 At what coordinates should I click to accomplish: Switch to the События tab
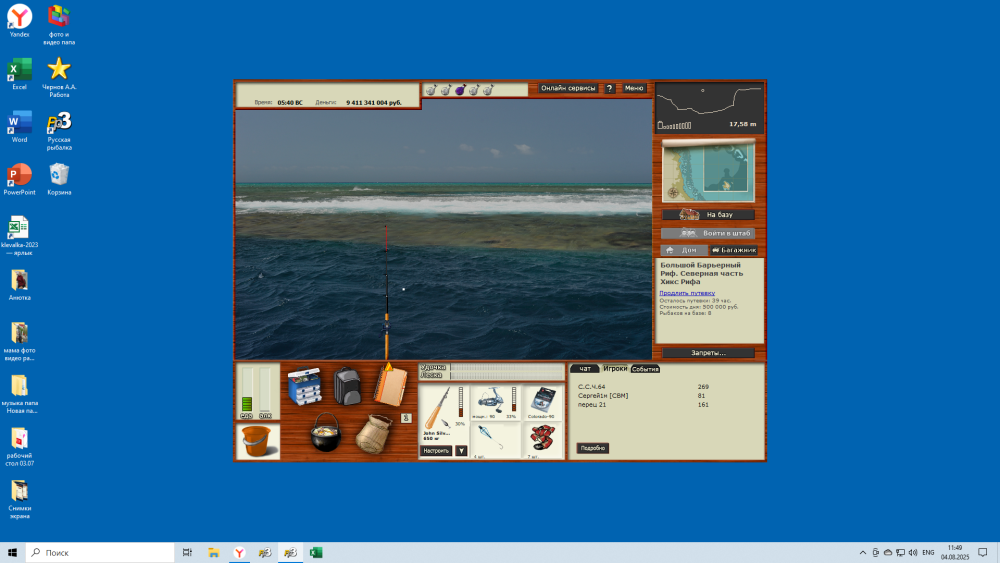(x=645, y=369)
